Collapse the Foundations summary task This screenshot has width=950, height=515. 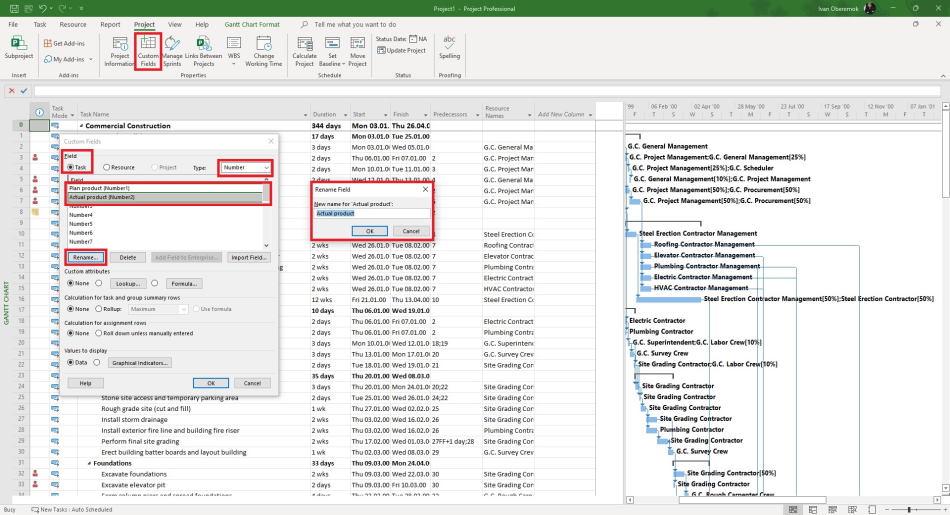point(89,464)
